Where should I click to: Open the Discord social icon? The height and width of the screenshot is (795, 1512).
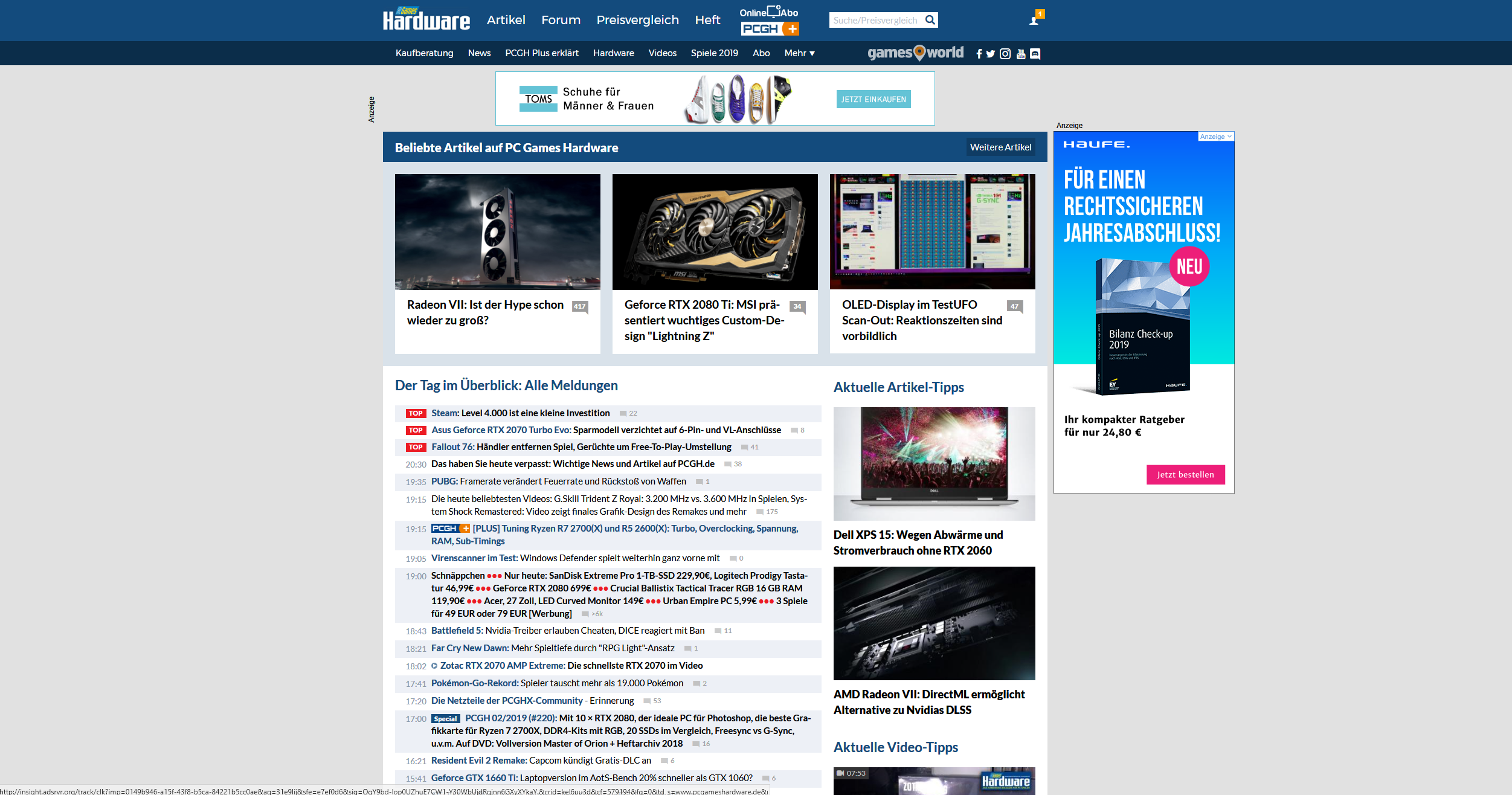(1035, 54)
